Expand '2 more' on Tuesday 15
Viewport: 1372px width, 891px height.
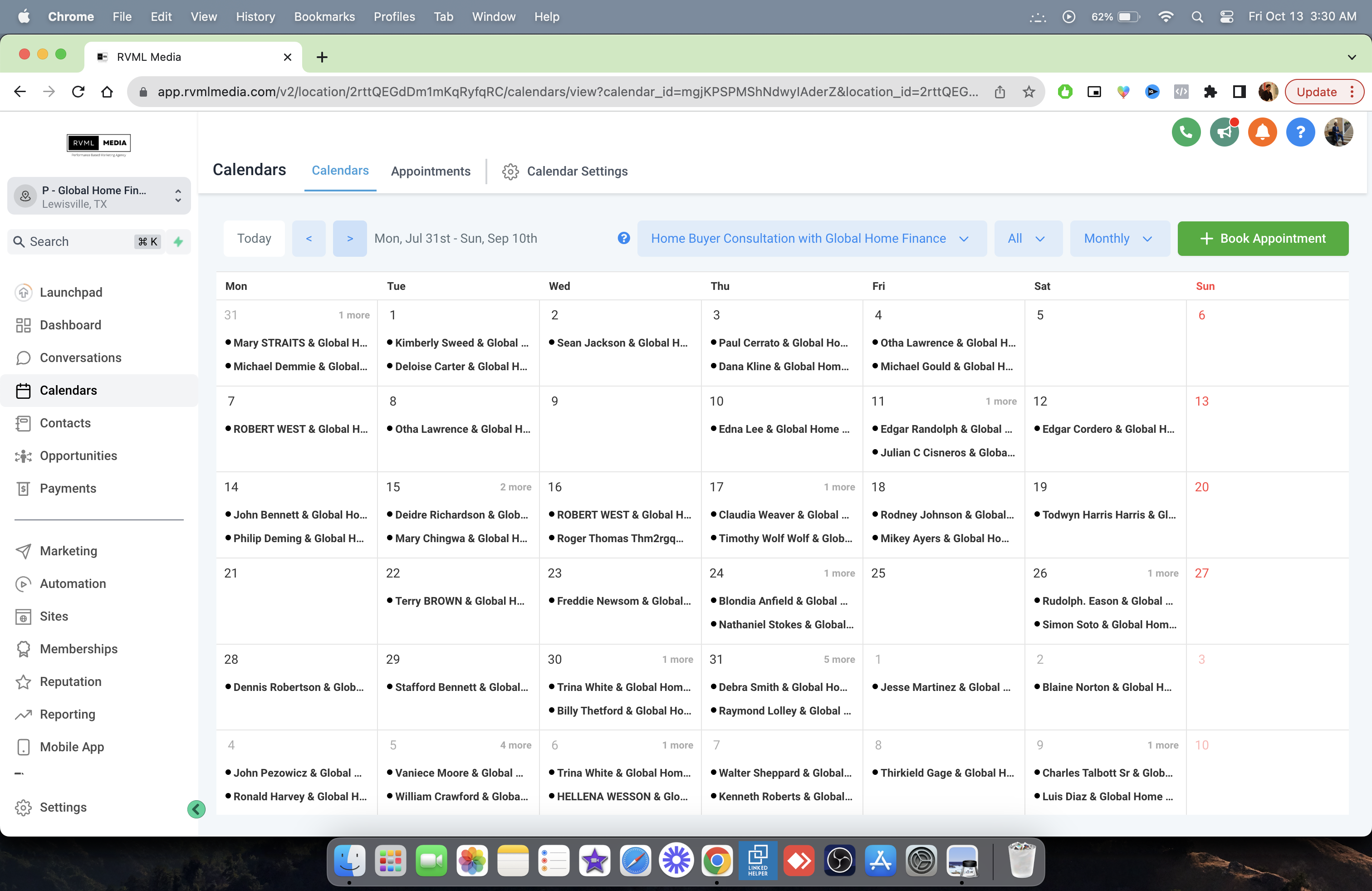pyautogui.click(x=515, y=487)
